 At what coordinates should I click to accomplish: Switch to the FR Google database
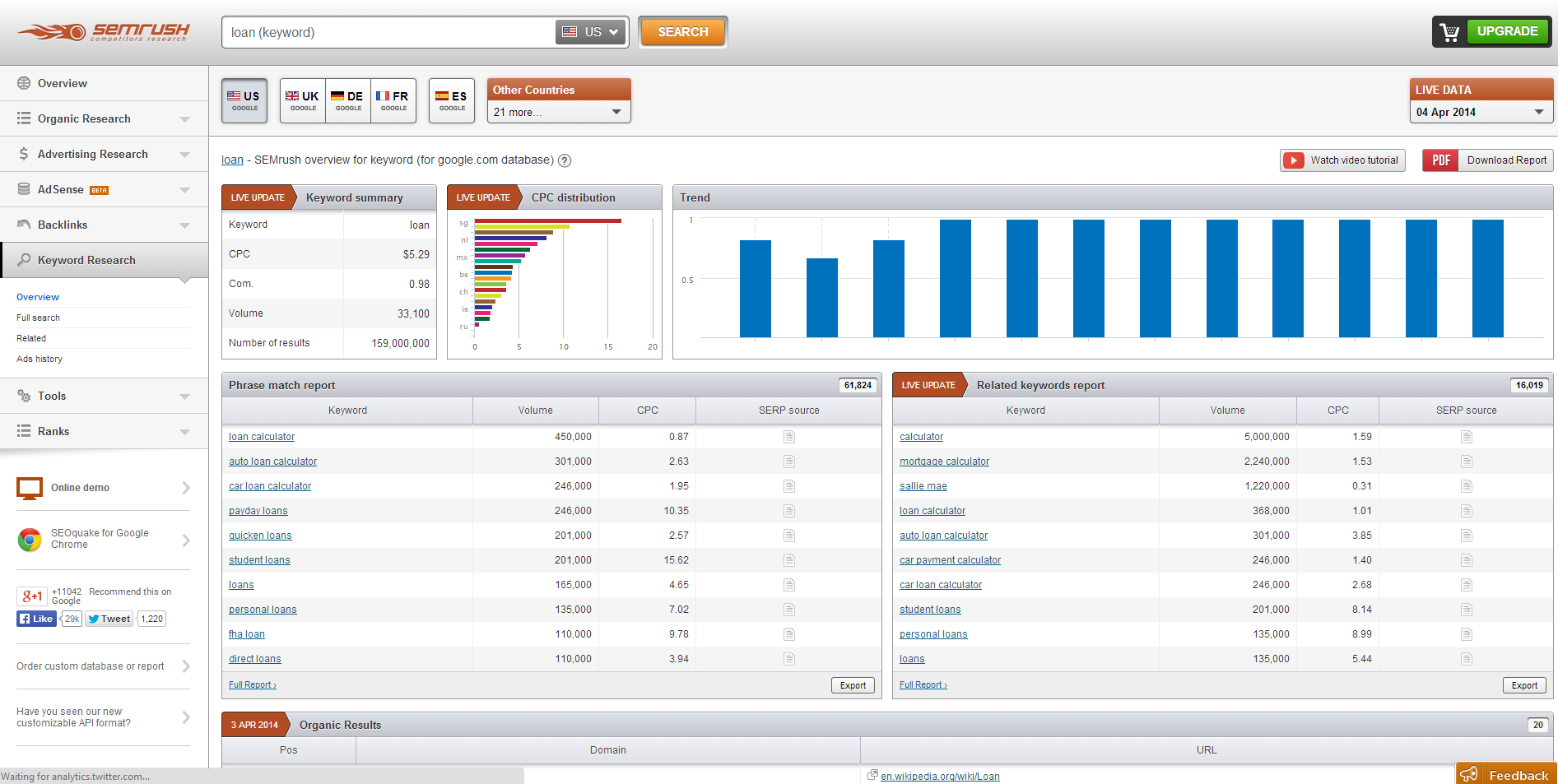[x=393, y=100]
